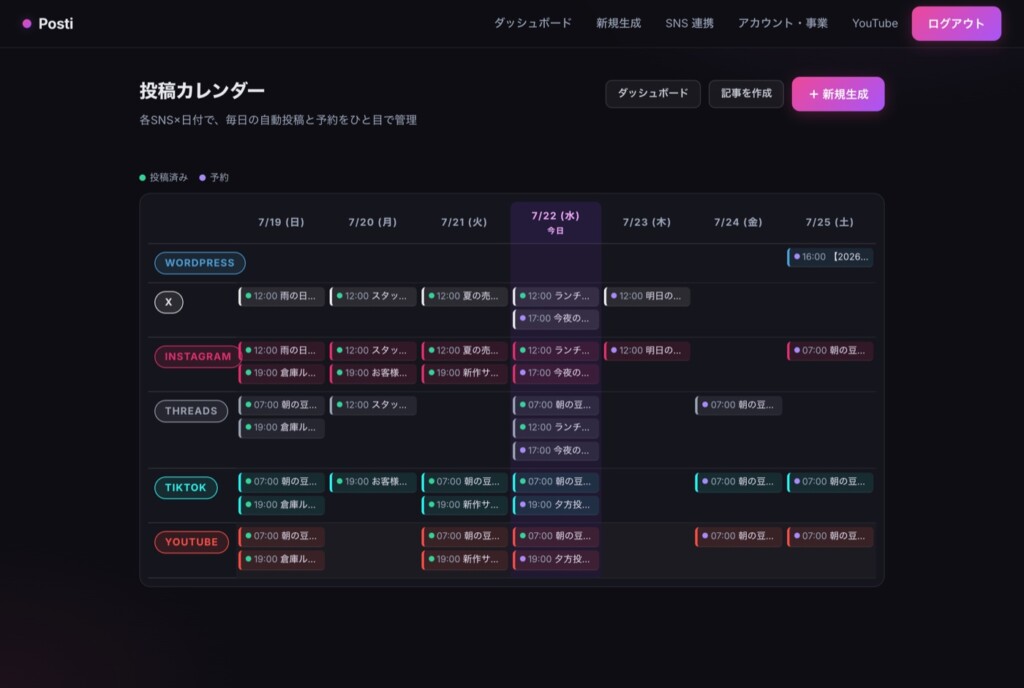This screenshot has width=1024, height=688.
Task: Select the TIKTOK platform pill
Action: click(x=185, y=488)
